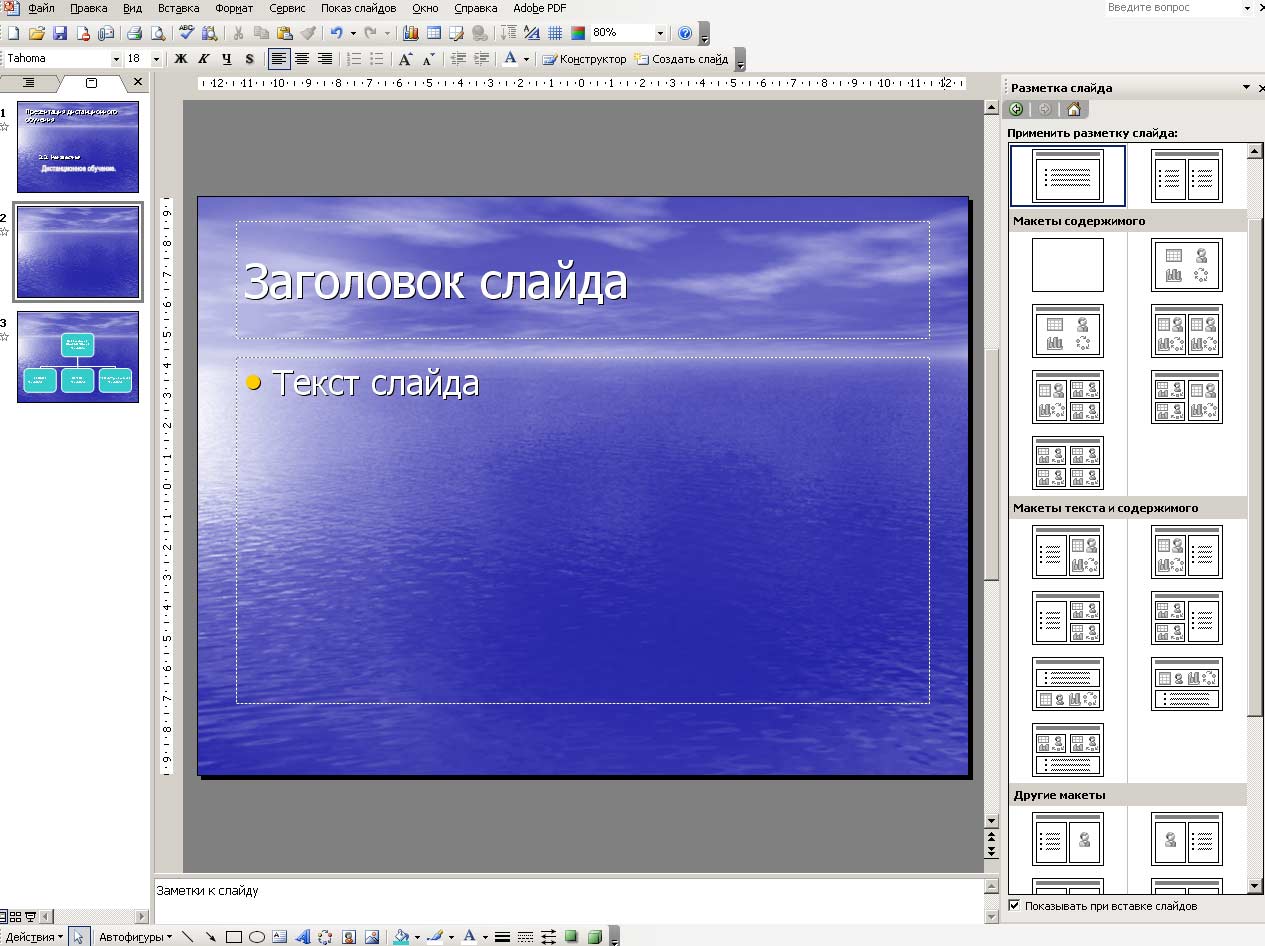Screen dimensions: 1265x946
Task: Open the Вставка menu
Action: point(179,8)
